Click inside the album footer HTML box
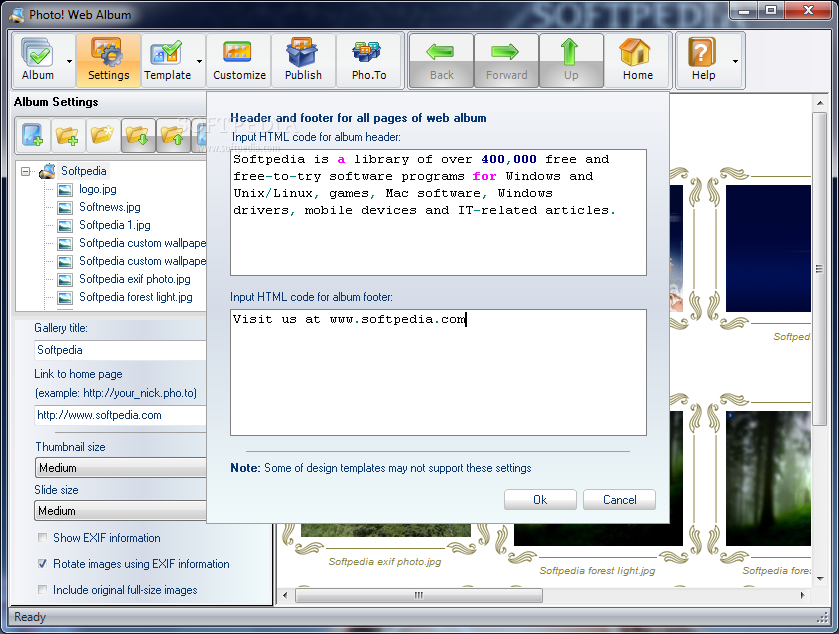 tap(438, 372)
